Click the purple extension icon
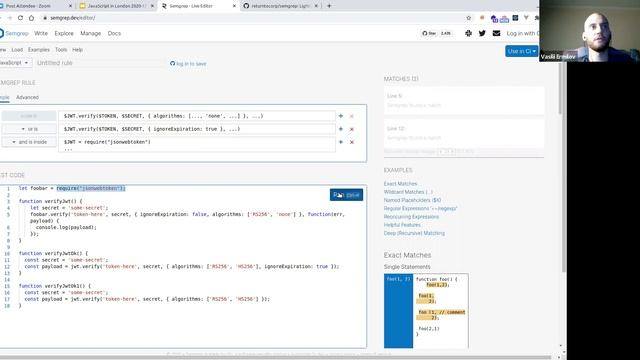This screenshot has height=360, width=640. pyautogui.click(x=494, y=18)
